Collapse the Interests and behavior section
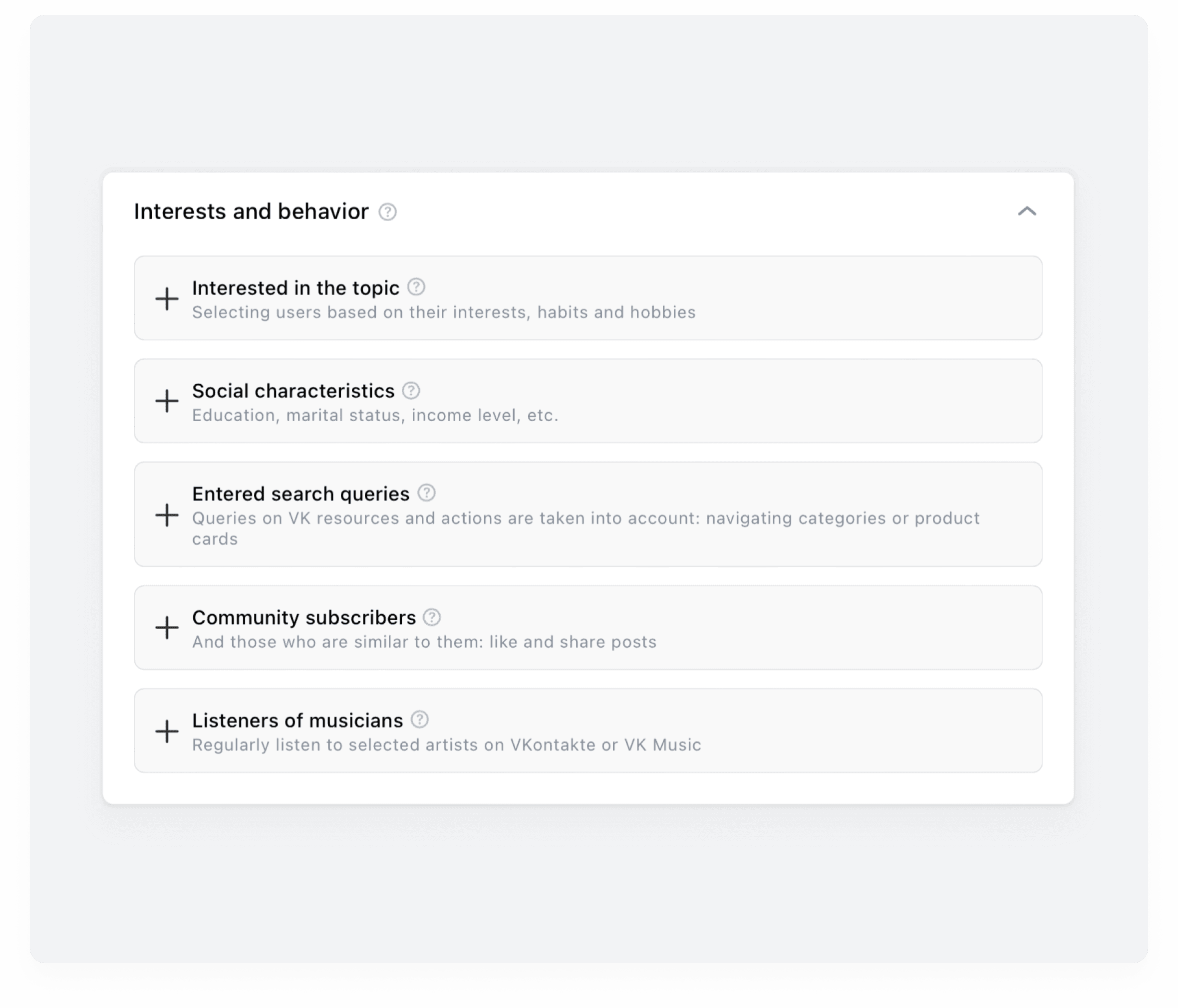The height and width of the screenshot is (1008, 1178). pos(1027,212)
